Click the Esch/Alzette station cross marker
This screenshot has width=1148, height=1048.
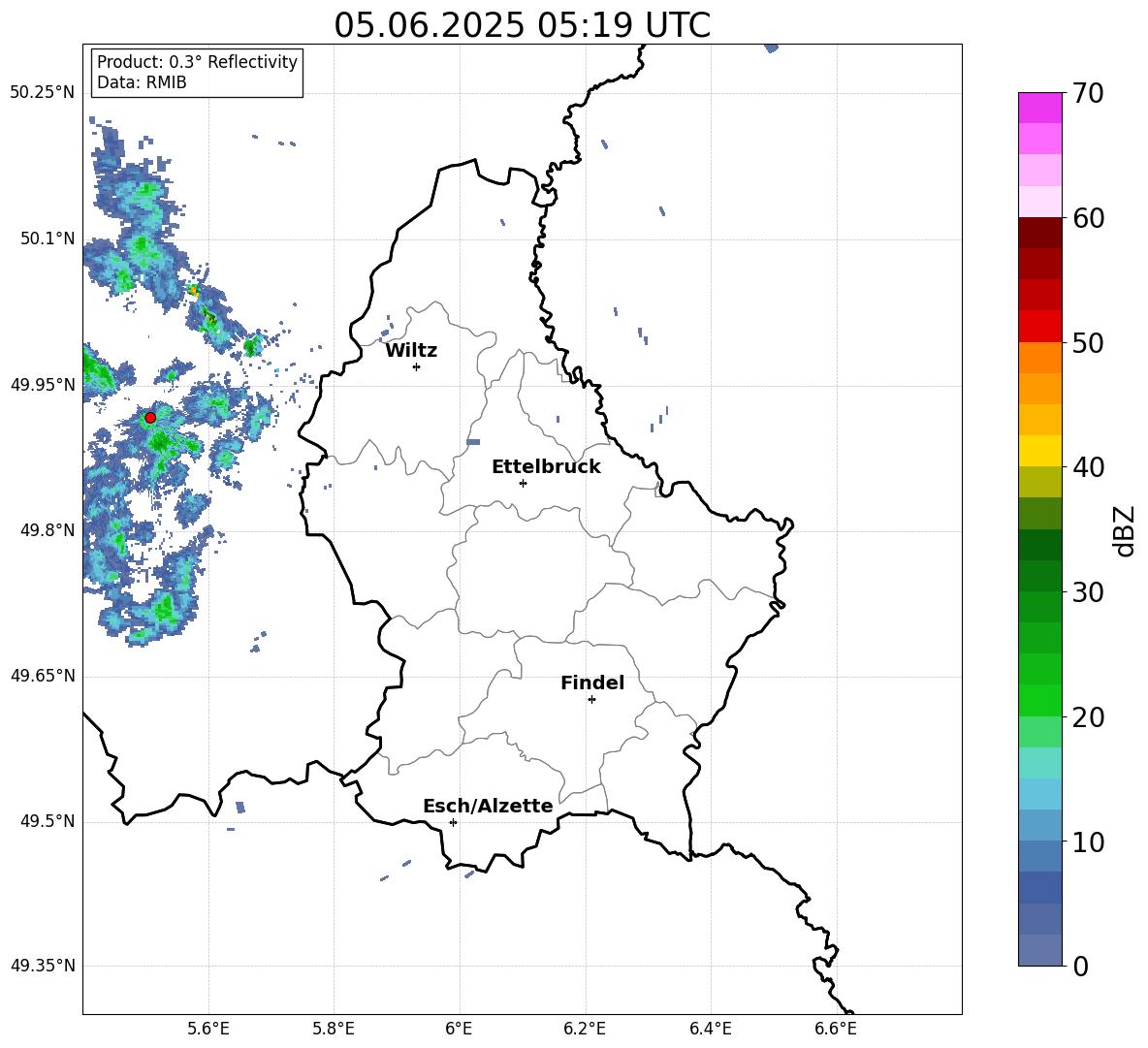click(x=453, y=822)
